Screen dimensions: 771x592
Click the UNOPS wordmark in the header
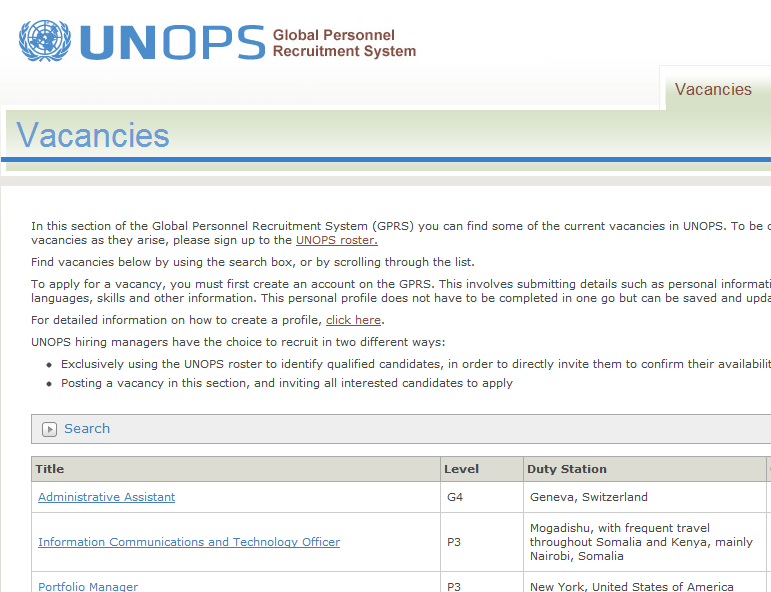[172, 42]
